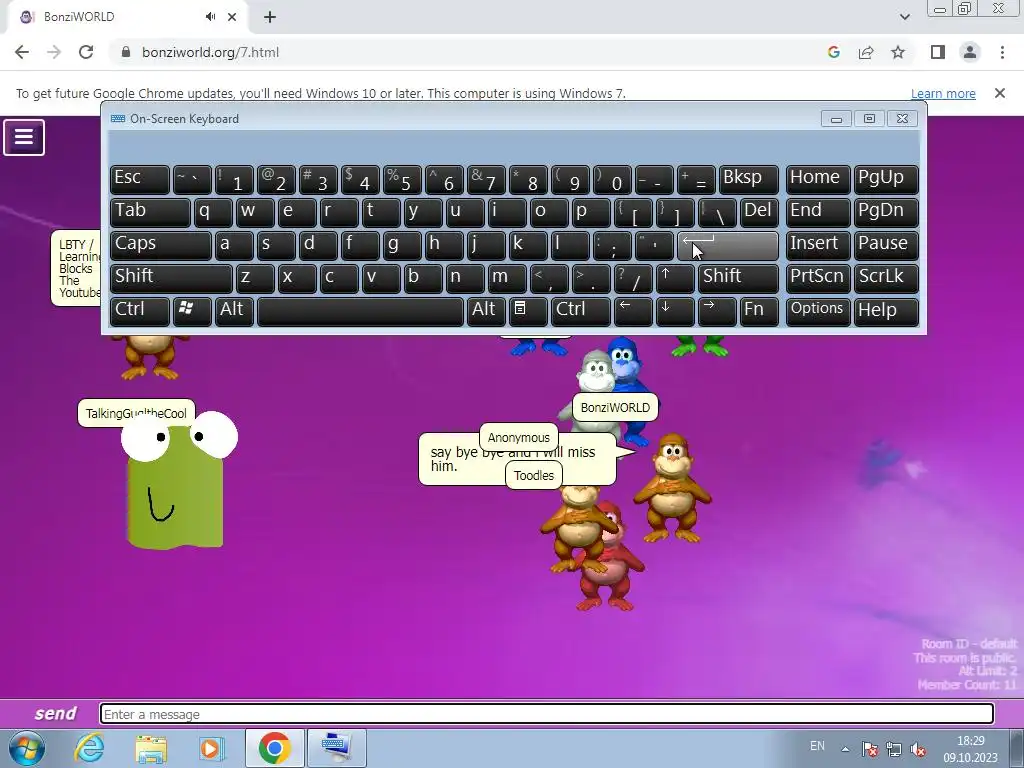
Task: Click the down arrow key
Action: click(x=675, y=311)
